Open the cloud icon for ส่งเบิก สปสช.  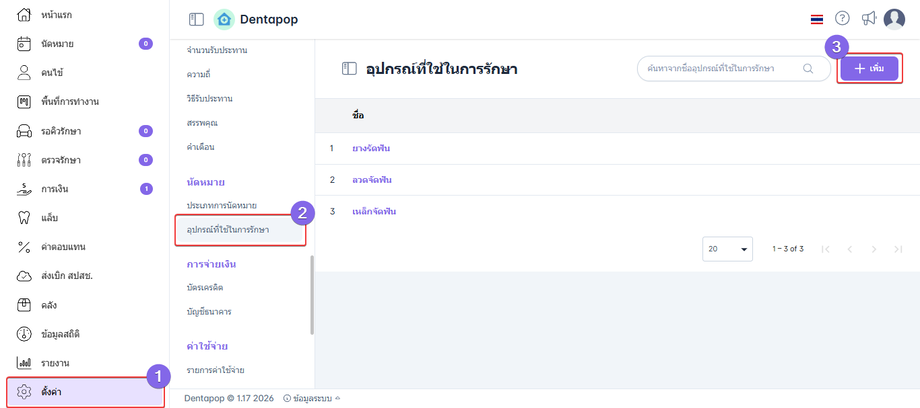[x=25, y=276]
